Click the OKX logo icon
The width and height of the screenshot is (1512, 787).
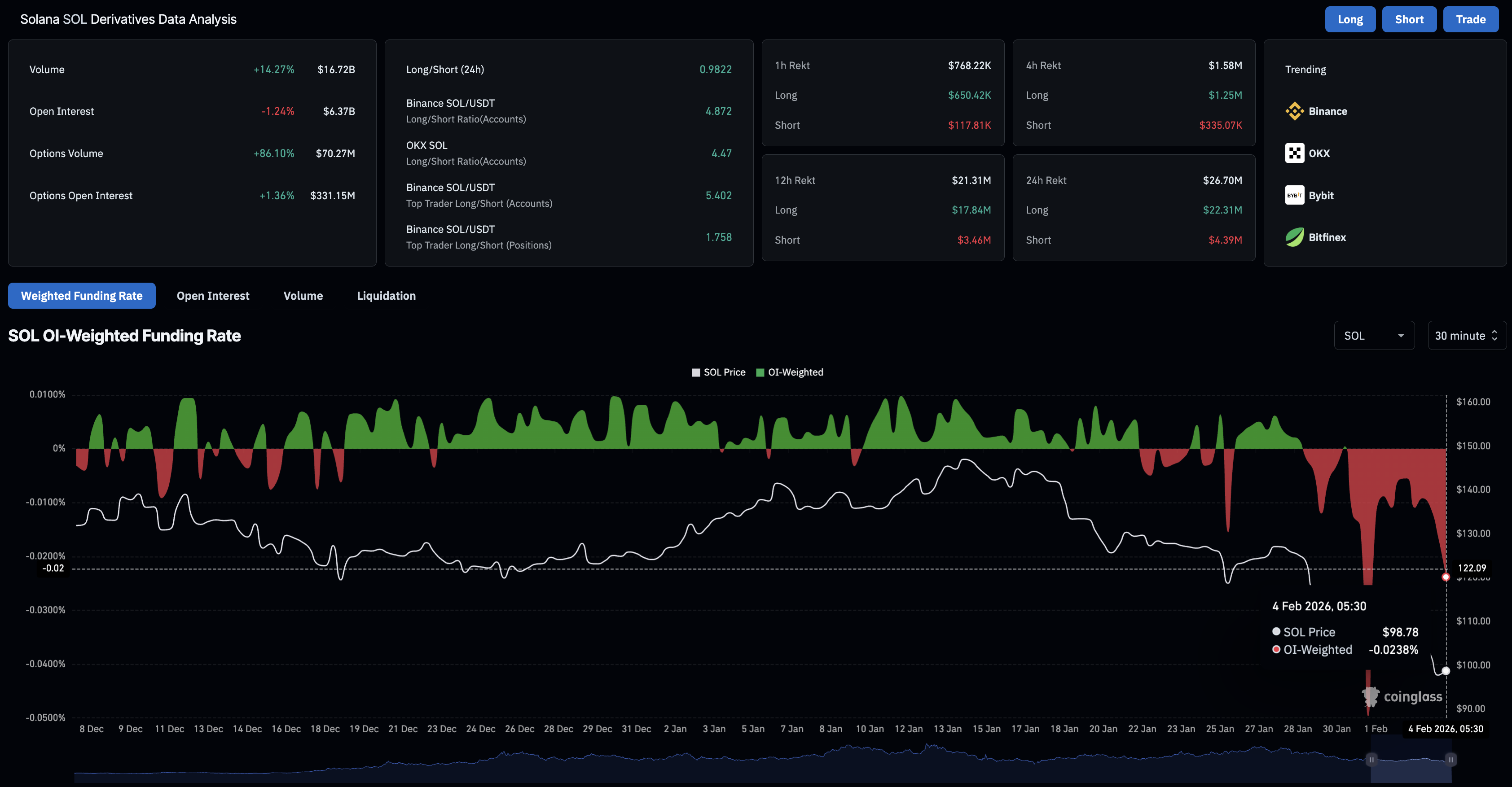(1294, 153)
